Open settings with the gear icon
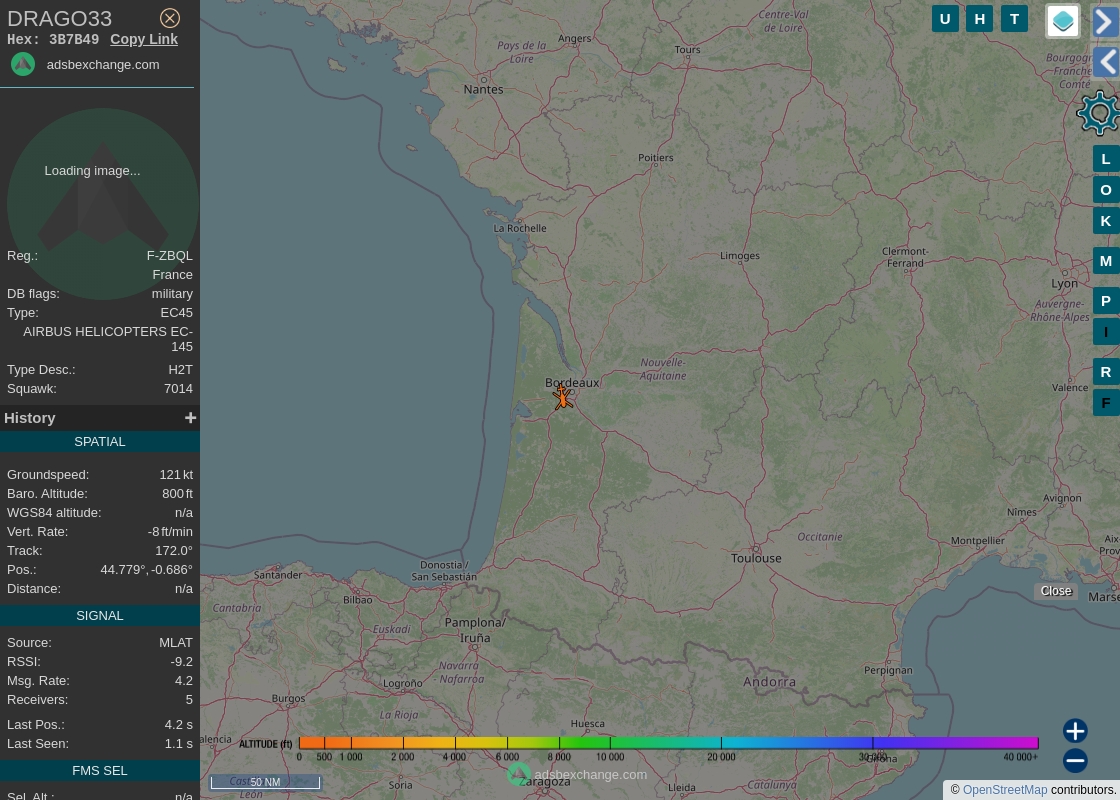This screenshot has height=800, width=1120. coord(1098,113)
